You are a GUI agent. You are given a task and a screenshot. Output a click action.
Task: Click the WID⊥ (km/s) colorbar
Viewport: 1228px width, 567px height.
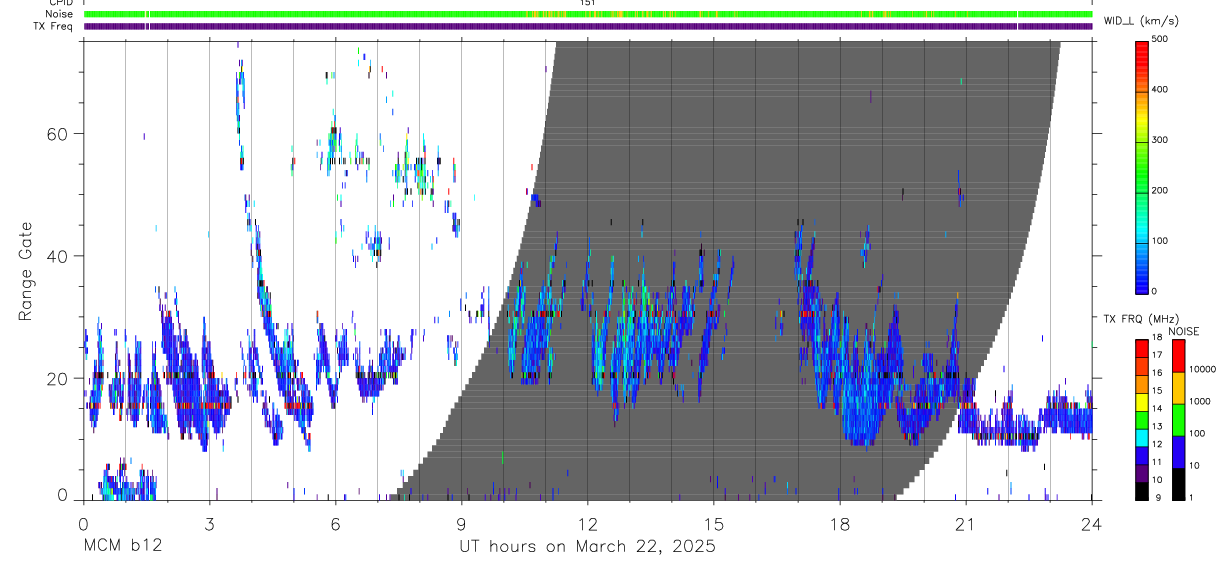point(1143,166)
